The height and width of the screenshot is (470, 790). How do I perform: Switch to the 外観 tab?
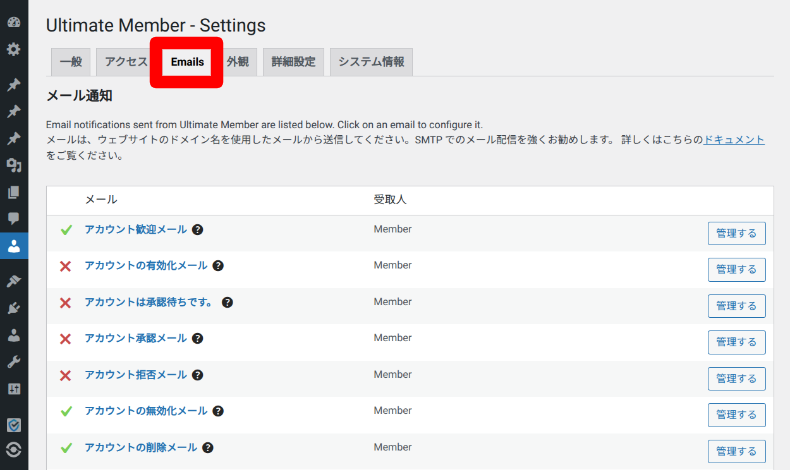(x=237, y=62)
